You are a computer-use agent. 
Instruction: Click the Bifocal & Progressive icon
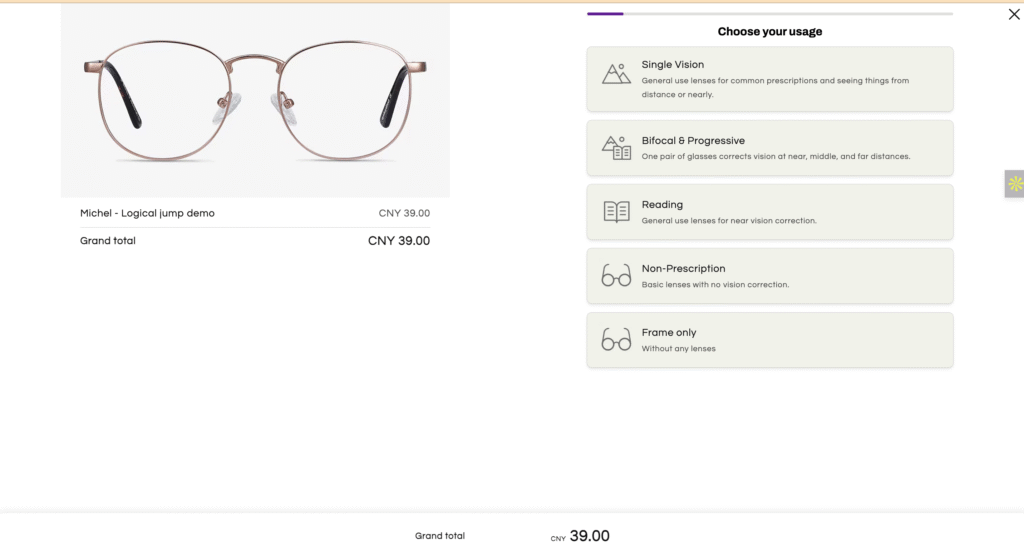coord(616,148)
